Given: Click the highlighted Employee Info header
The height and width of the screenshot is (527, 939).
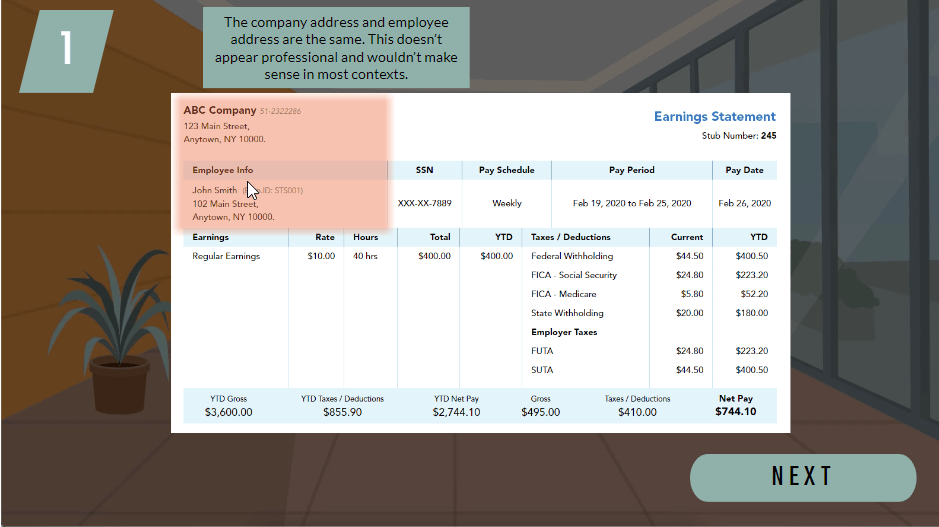Looking at the screenshot, I should [223, 170].
